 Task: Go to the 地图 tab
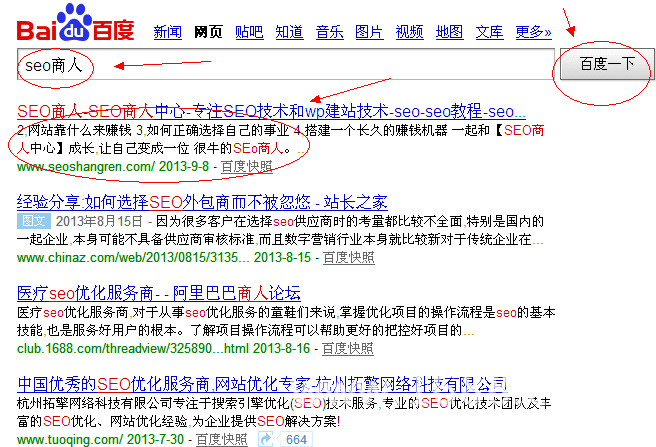point(449,32)
